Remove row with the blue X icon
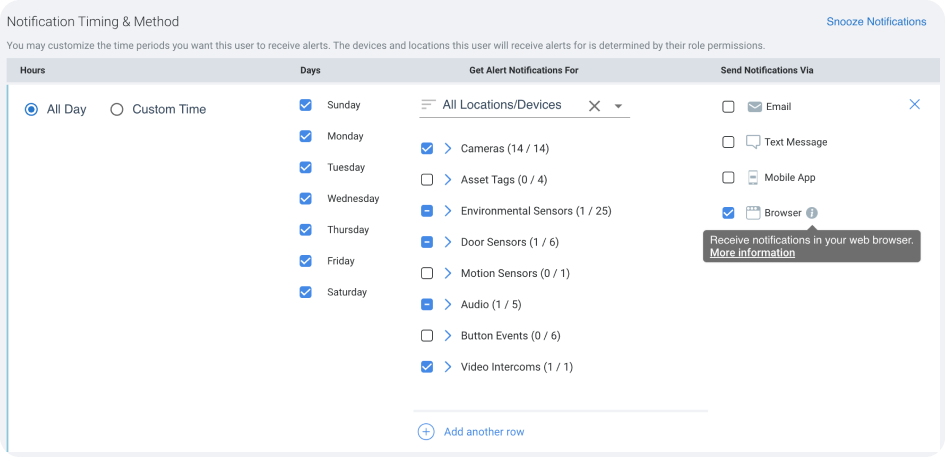 [x=914, y=104]
